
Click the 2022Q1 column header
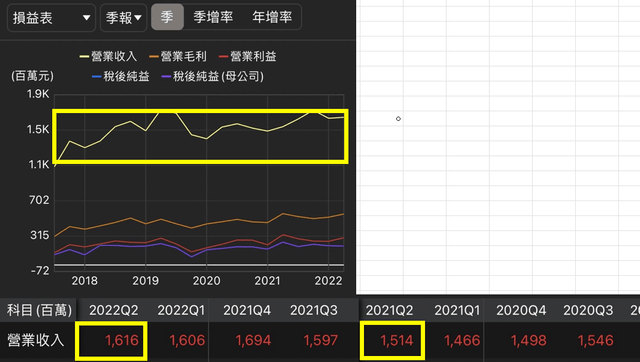point(181,311)
